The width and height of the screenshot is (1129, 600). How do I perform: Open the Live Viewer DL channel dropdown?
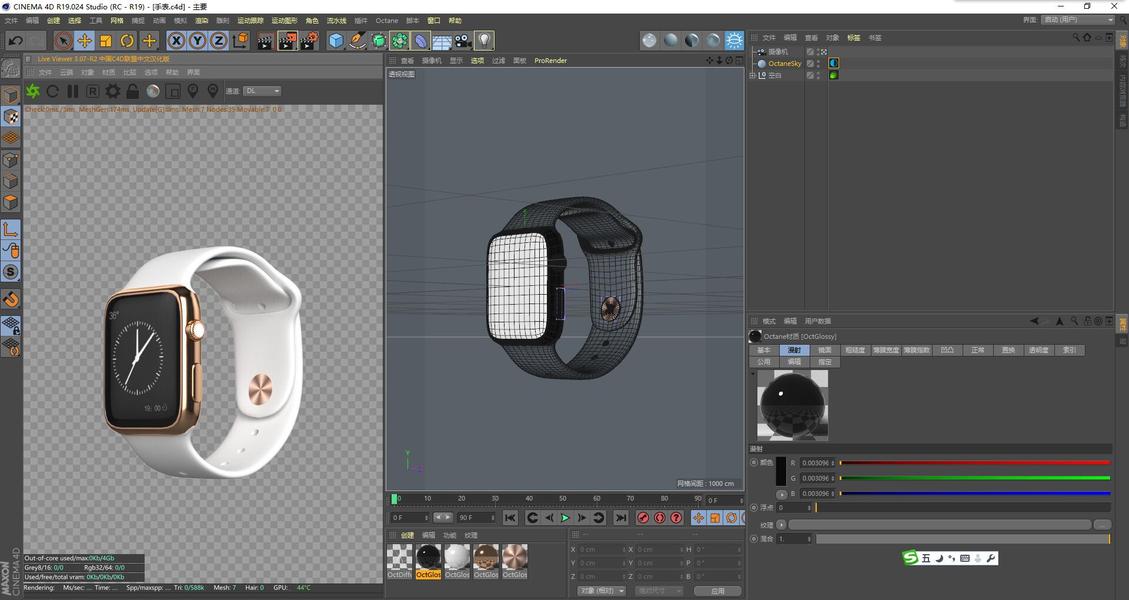(x=262, y=91)
